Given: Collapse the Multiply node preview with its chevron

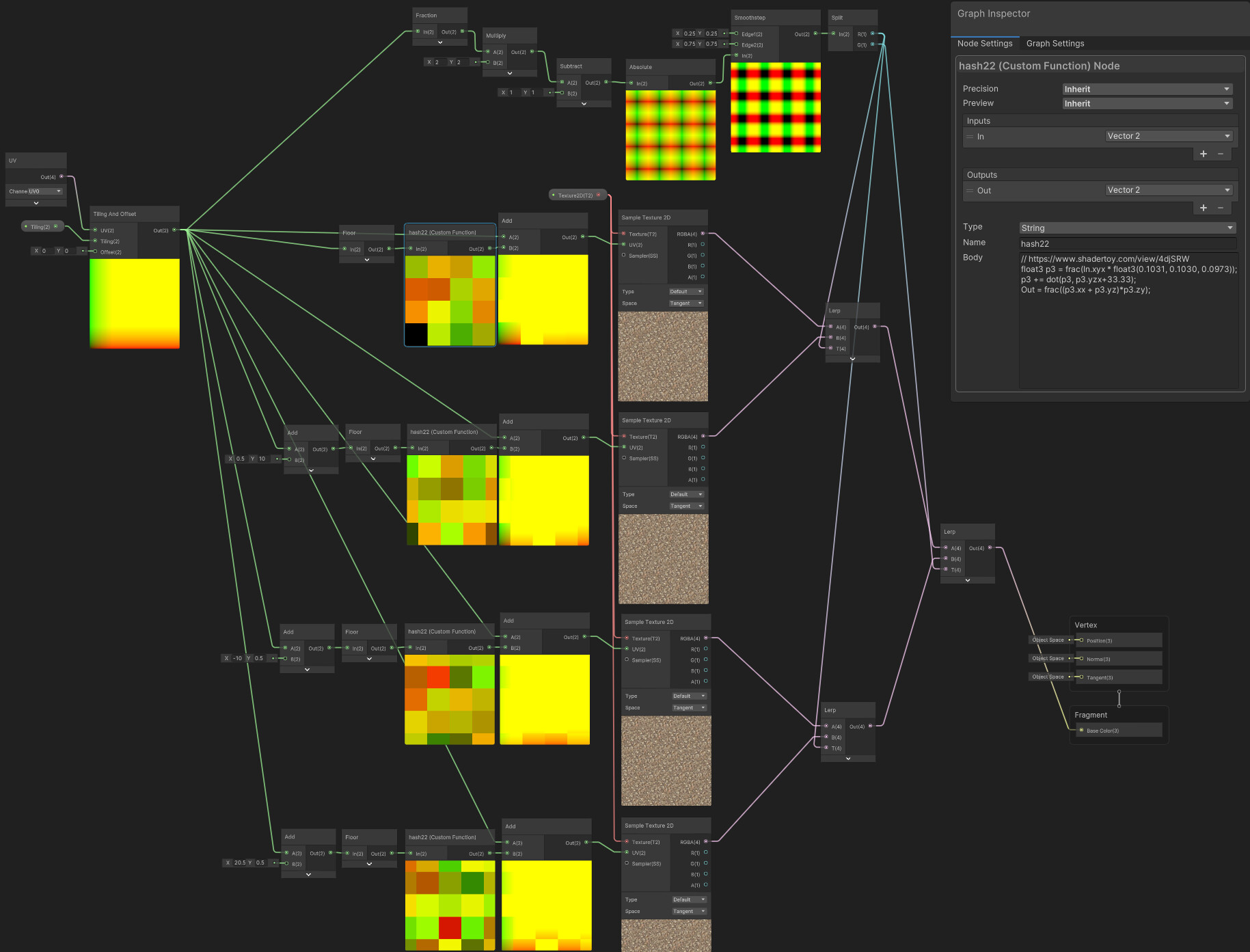Looking at the screenshot, I should click(x=510, y=73).
